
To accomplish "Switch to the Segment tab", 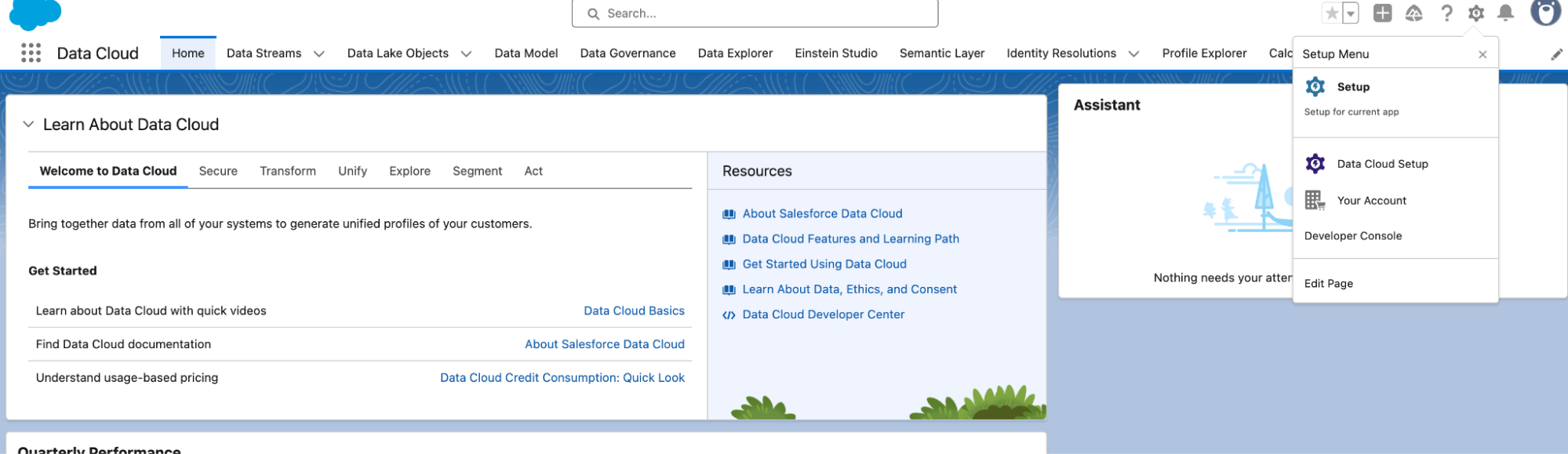I will tap(477, 171).
